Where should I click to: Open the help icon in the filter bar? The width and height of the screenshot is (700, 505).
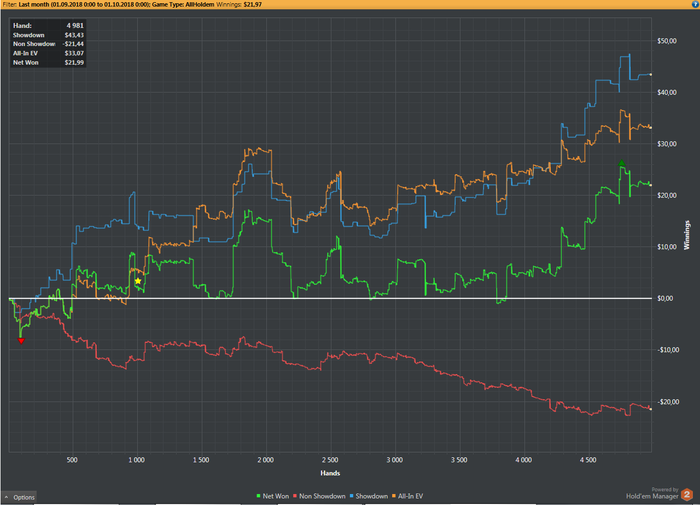696,4
